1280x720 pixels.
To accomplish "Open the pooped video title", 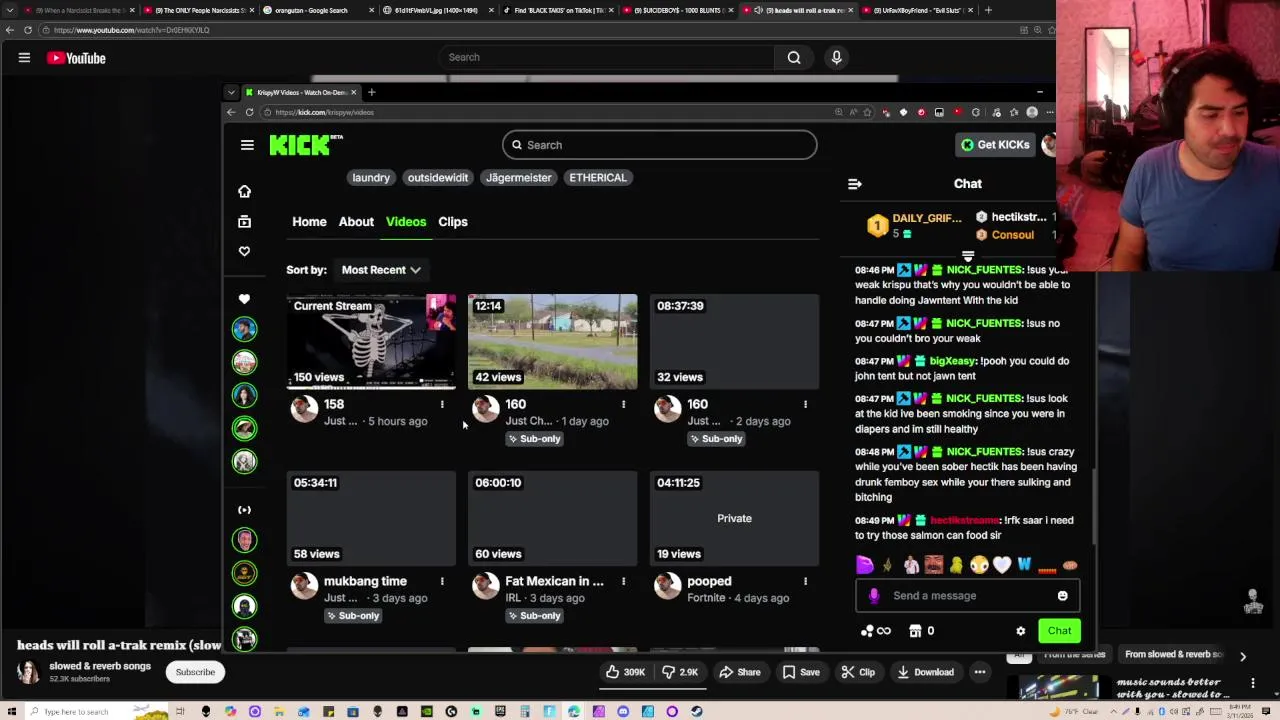I will (709, 581).
